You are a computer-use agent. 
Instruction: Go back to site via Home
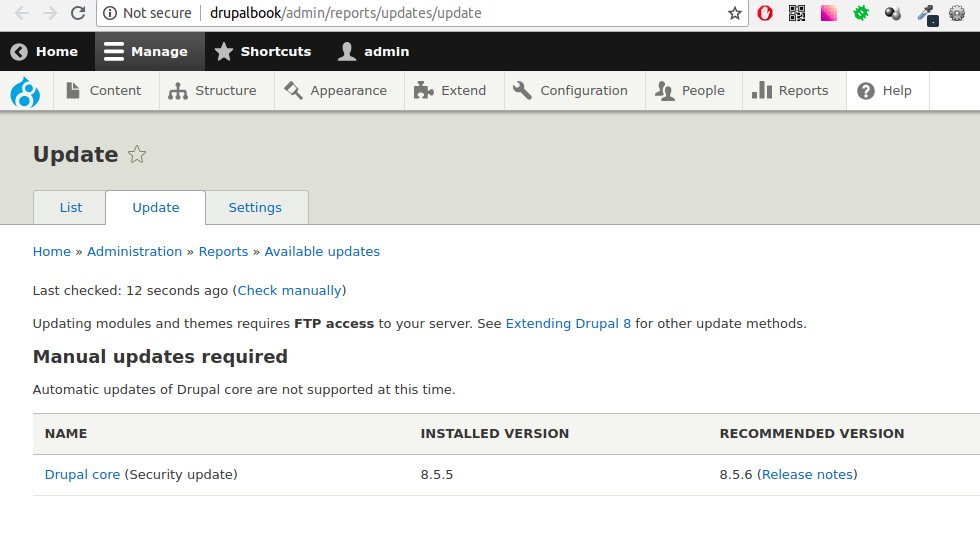click(x=44, y=51)
